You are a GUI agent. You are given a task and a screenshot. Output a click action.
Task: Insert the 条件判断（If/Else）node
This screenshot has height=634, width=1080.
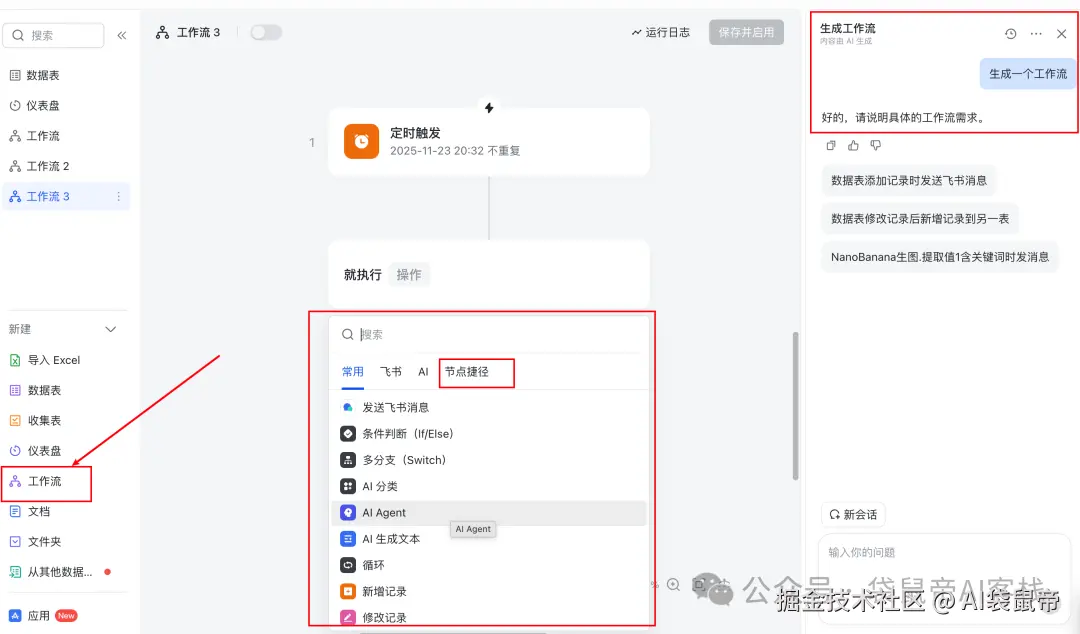(412, 433)
